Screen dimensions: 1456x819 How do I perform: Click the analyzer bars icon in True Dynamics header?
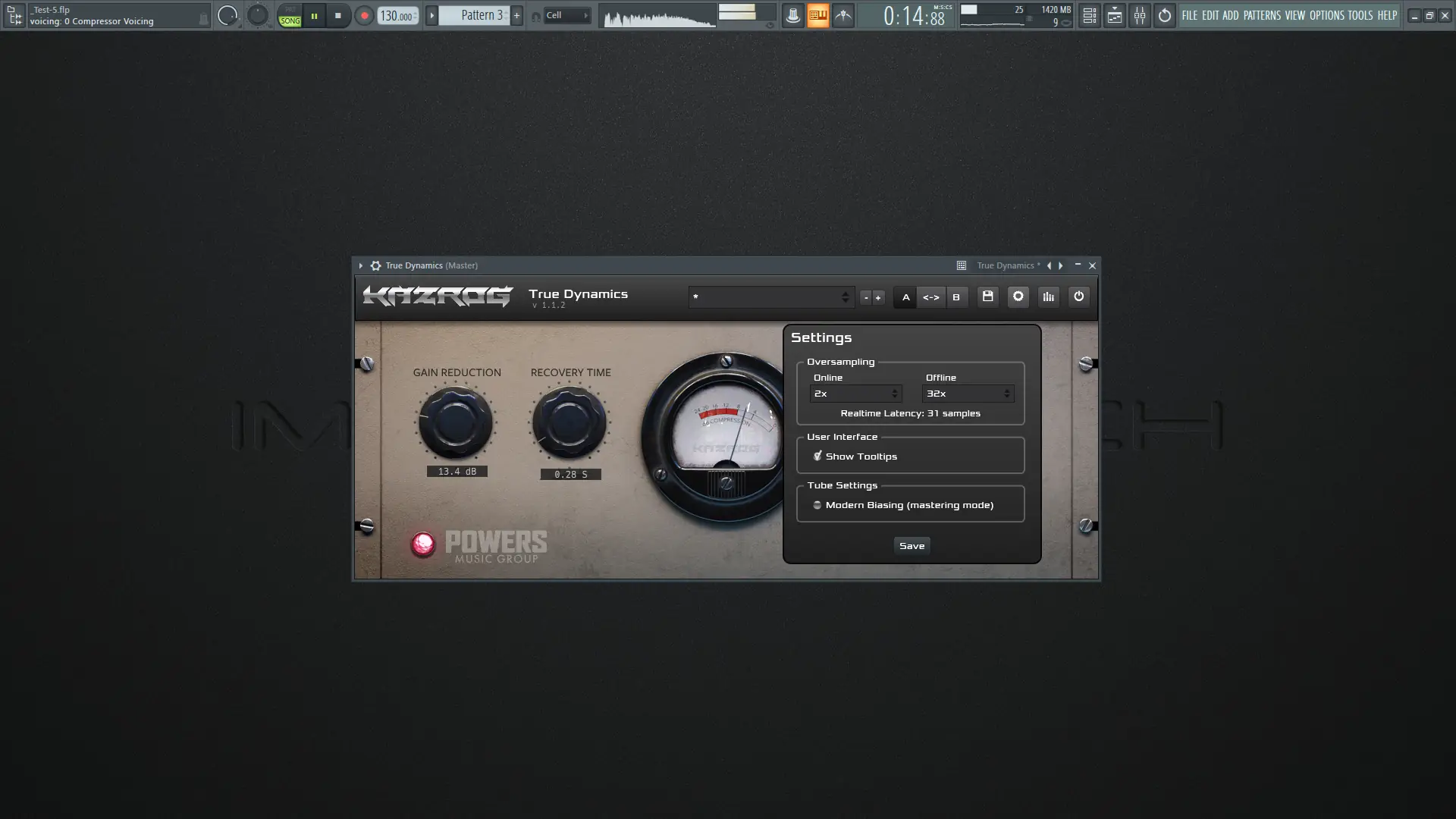1048,297
